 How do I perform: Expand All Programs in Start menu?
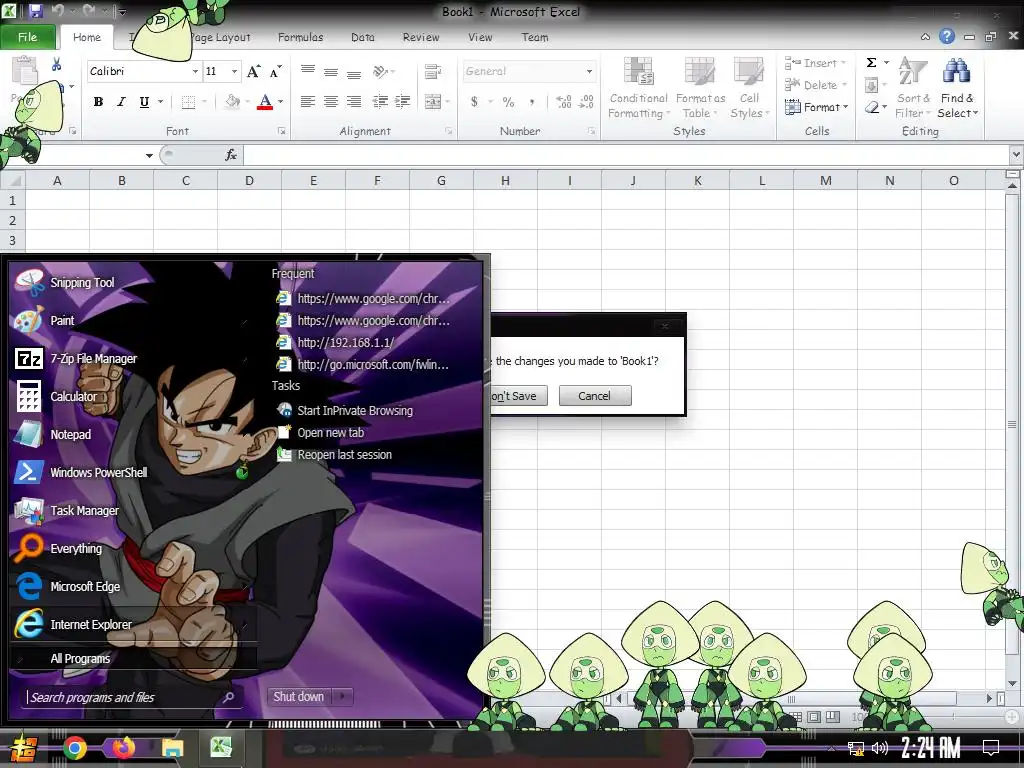click(x=80, y=658)
